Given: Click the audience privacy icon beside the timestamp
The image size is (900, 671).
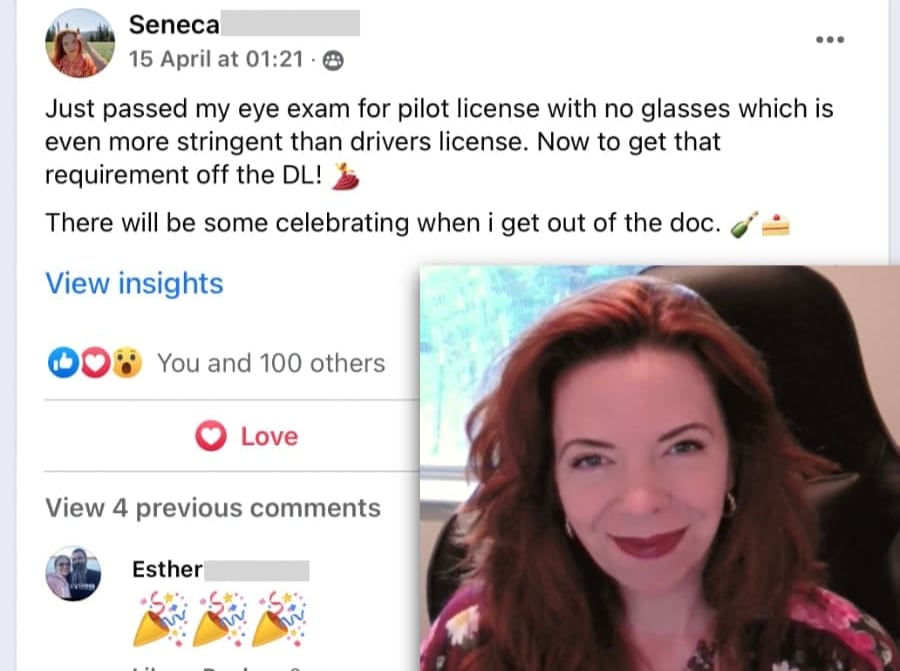Looking at the screenshot, I should coord(334,60).
